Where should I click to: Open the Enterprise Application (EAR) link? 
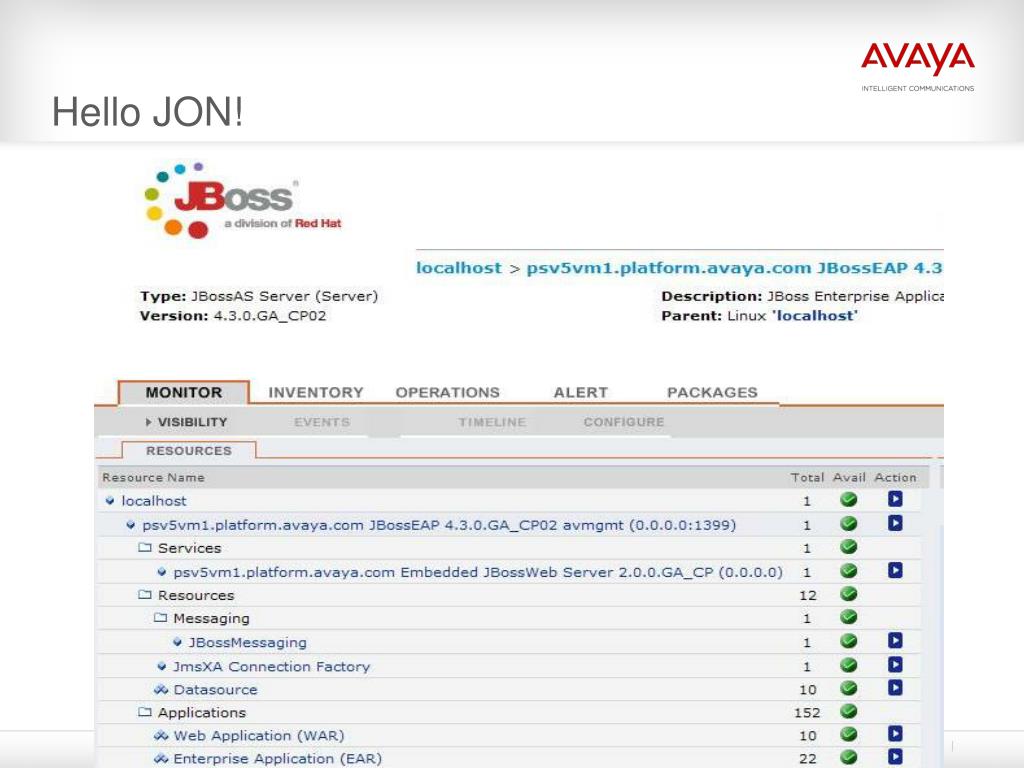click(278, 759)
